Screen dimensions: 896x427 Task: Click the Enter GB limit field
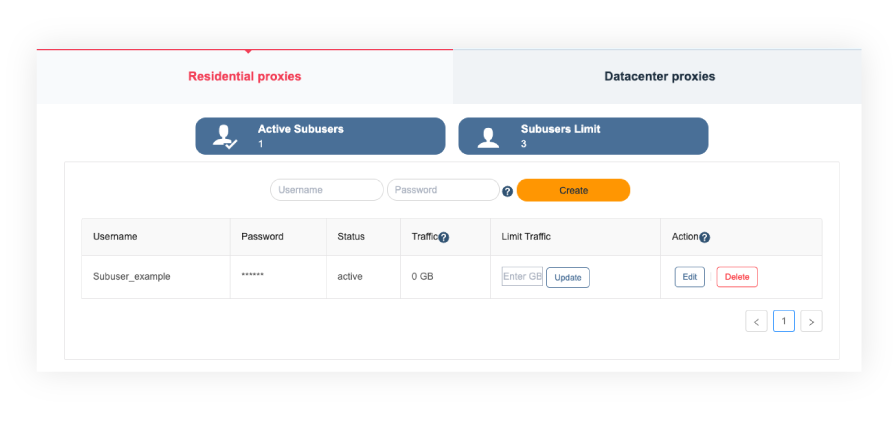coord(522,276)
